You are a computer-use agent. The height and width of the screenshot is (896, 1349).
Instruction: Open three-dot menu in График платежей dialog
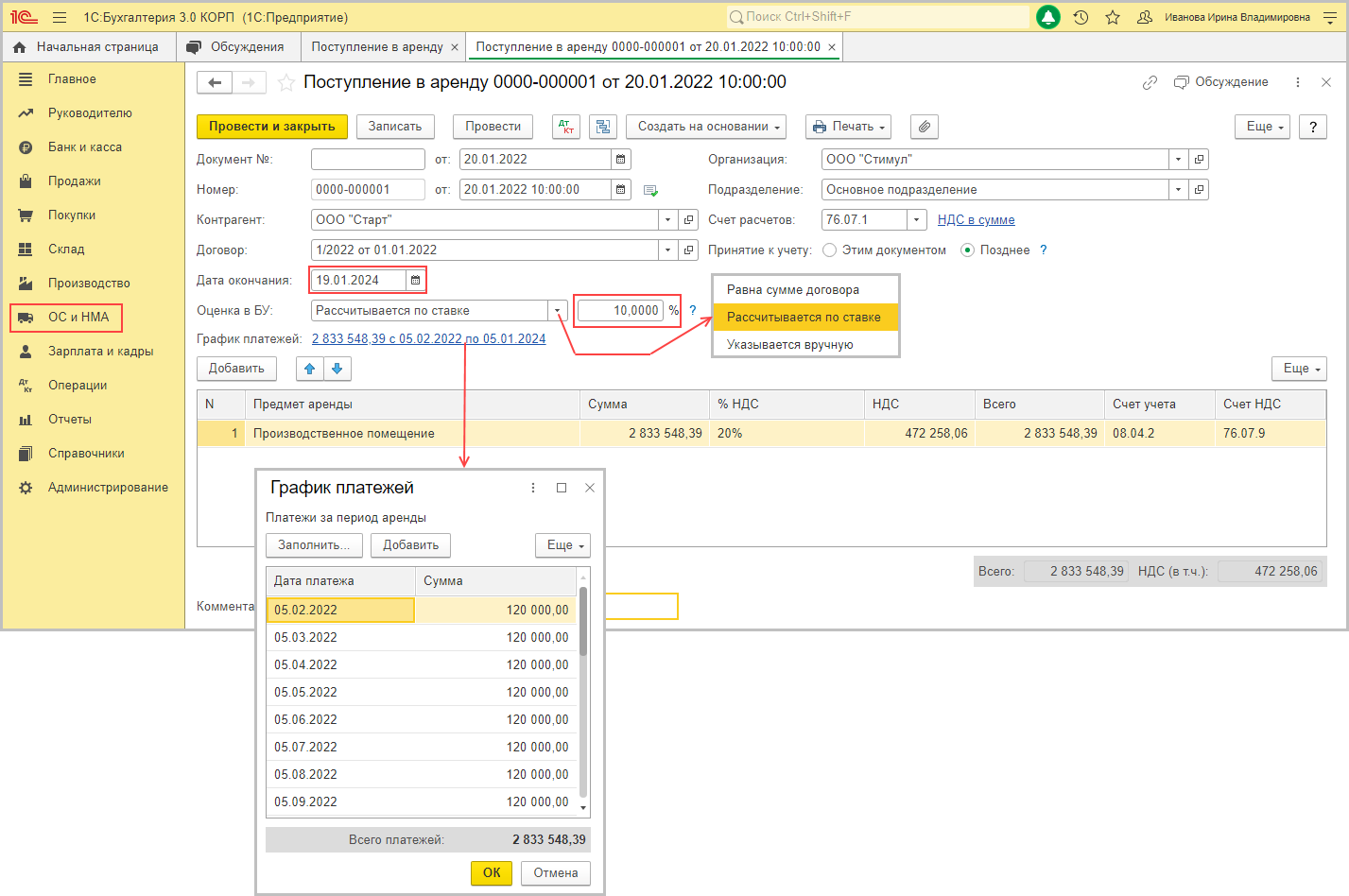pos(533,488)
